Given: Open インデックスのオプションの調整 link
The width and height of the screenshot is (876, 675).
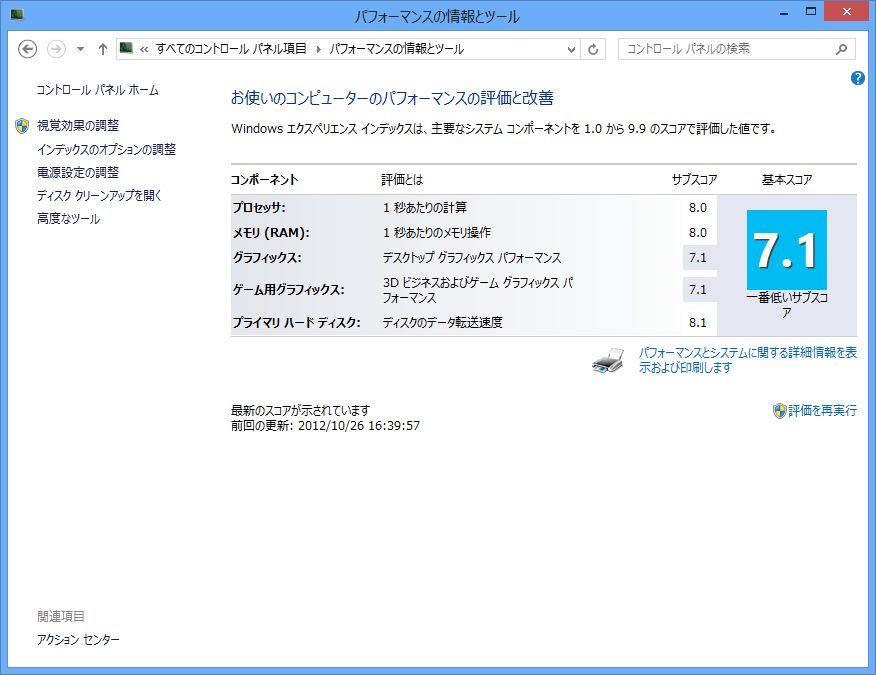Looking at the screenshot, I should pyautogui.click(x=106, y=149).
